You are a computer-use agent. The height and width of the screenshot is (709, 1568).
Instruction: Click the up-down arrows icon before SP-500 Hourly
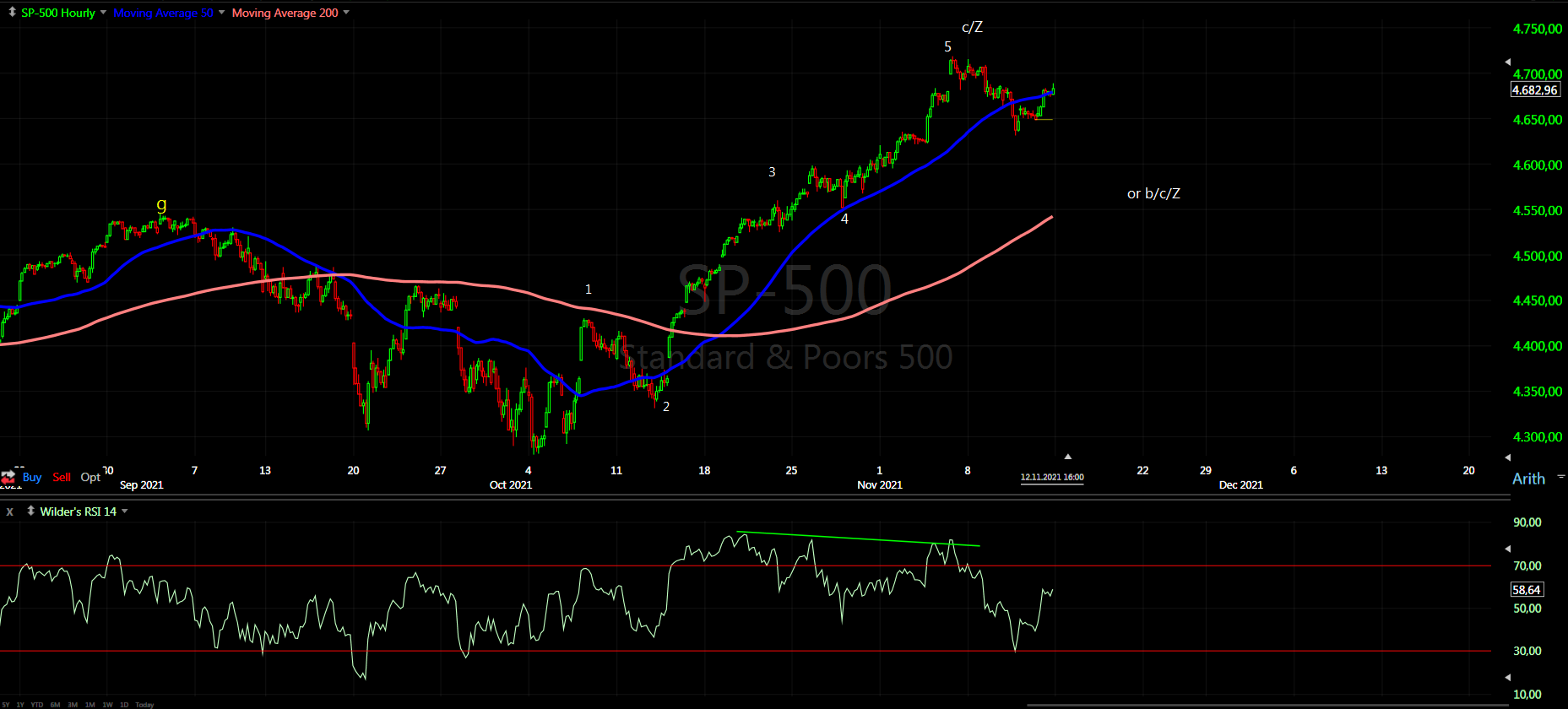12,13
